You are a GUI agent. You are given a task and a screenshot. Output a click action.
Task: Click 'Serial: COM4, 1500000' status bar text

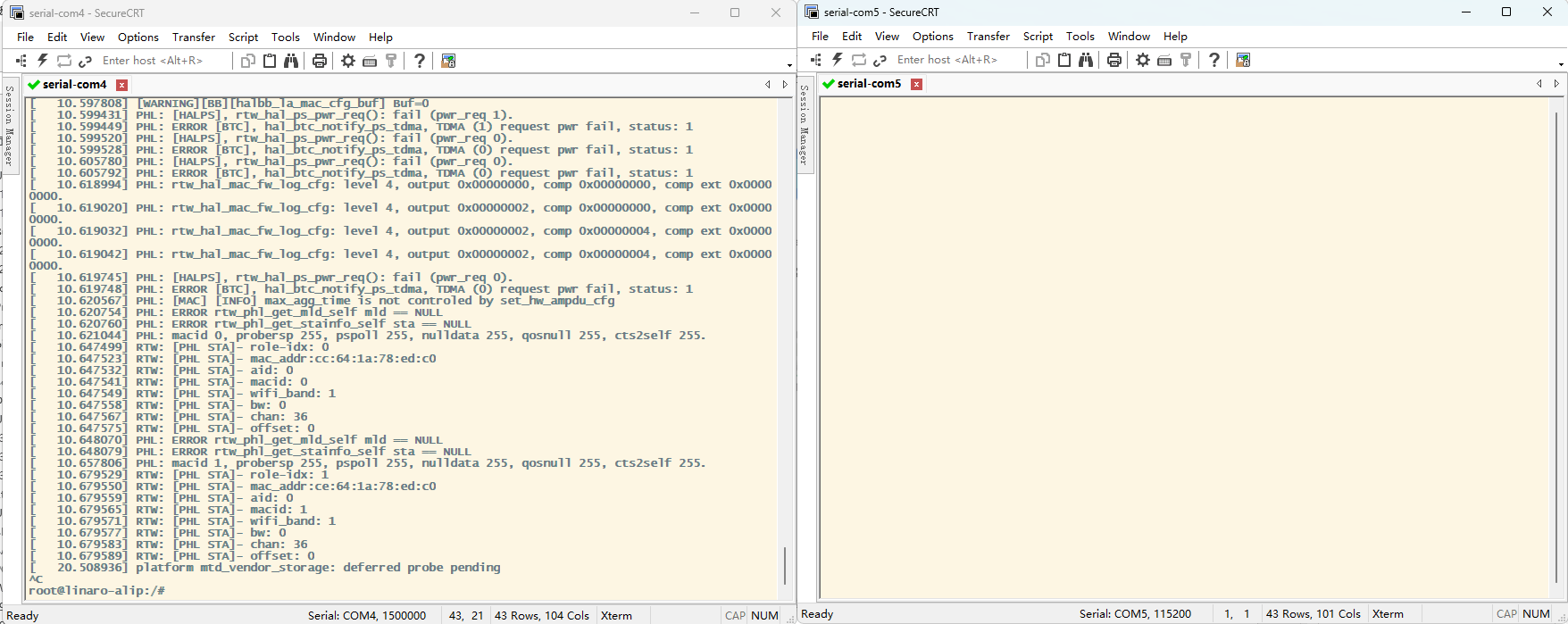tap(367, 615)
